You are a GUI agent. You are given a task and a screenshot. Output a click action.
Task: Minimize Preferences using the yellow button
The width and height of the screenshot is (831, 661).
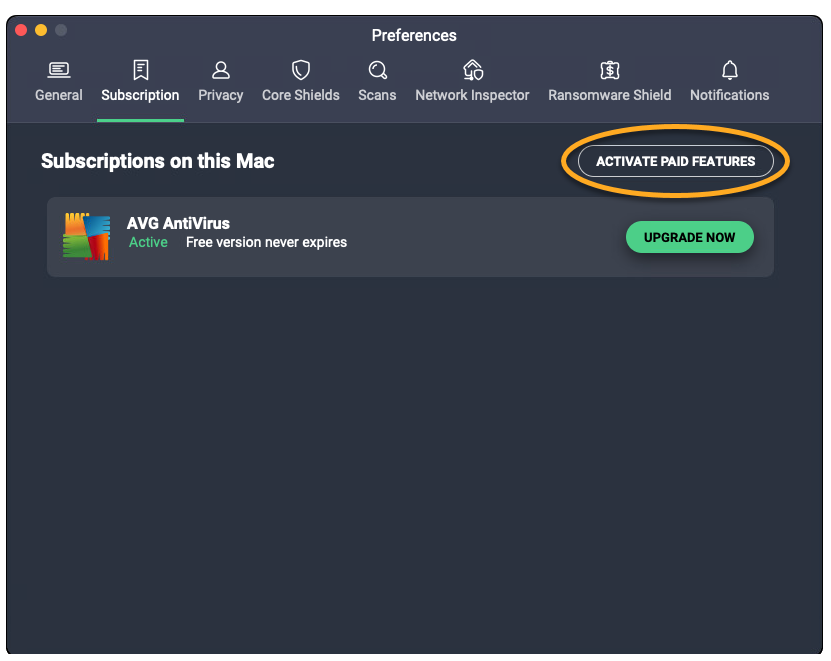(41, 30)
